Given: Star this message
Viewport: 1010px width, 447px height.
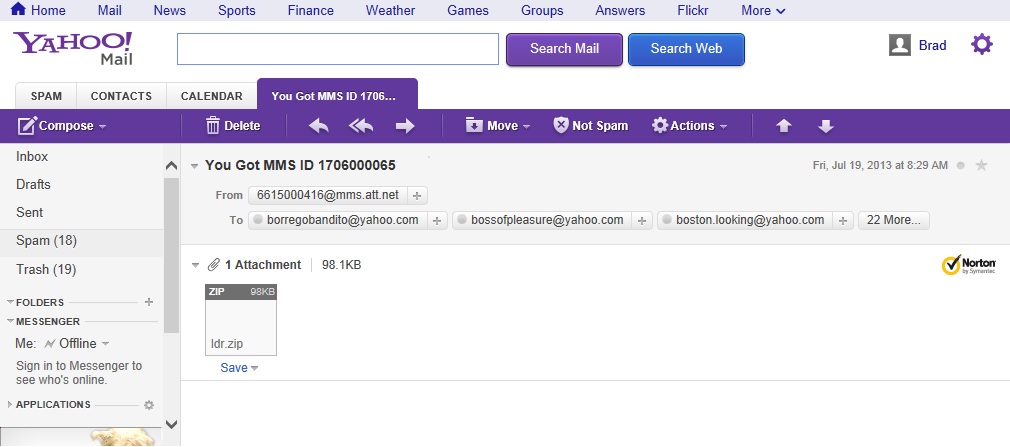Looking at the screenshot, I should click(982, 166).
